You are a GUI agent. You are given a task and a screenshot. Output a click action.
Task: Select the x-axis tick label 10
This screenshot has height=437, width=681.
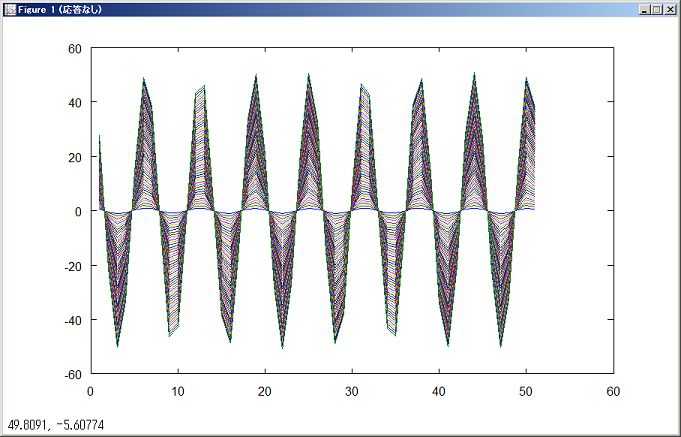[178, 391]
